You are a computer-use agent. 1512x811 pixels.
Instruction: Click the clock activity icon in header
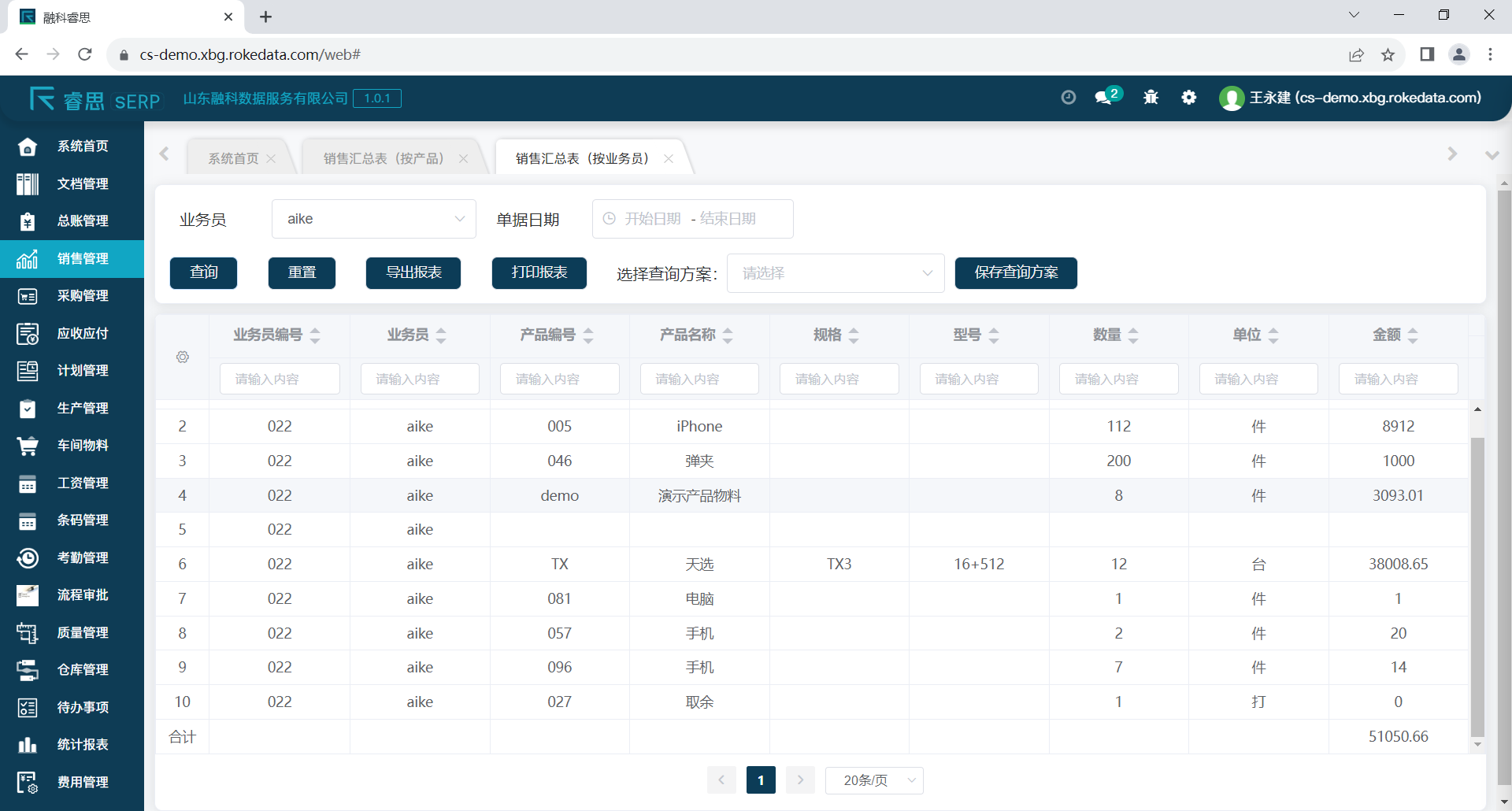pyautogui.click(x=1068, y=98)
